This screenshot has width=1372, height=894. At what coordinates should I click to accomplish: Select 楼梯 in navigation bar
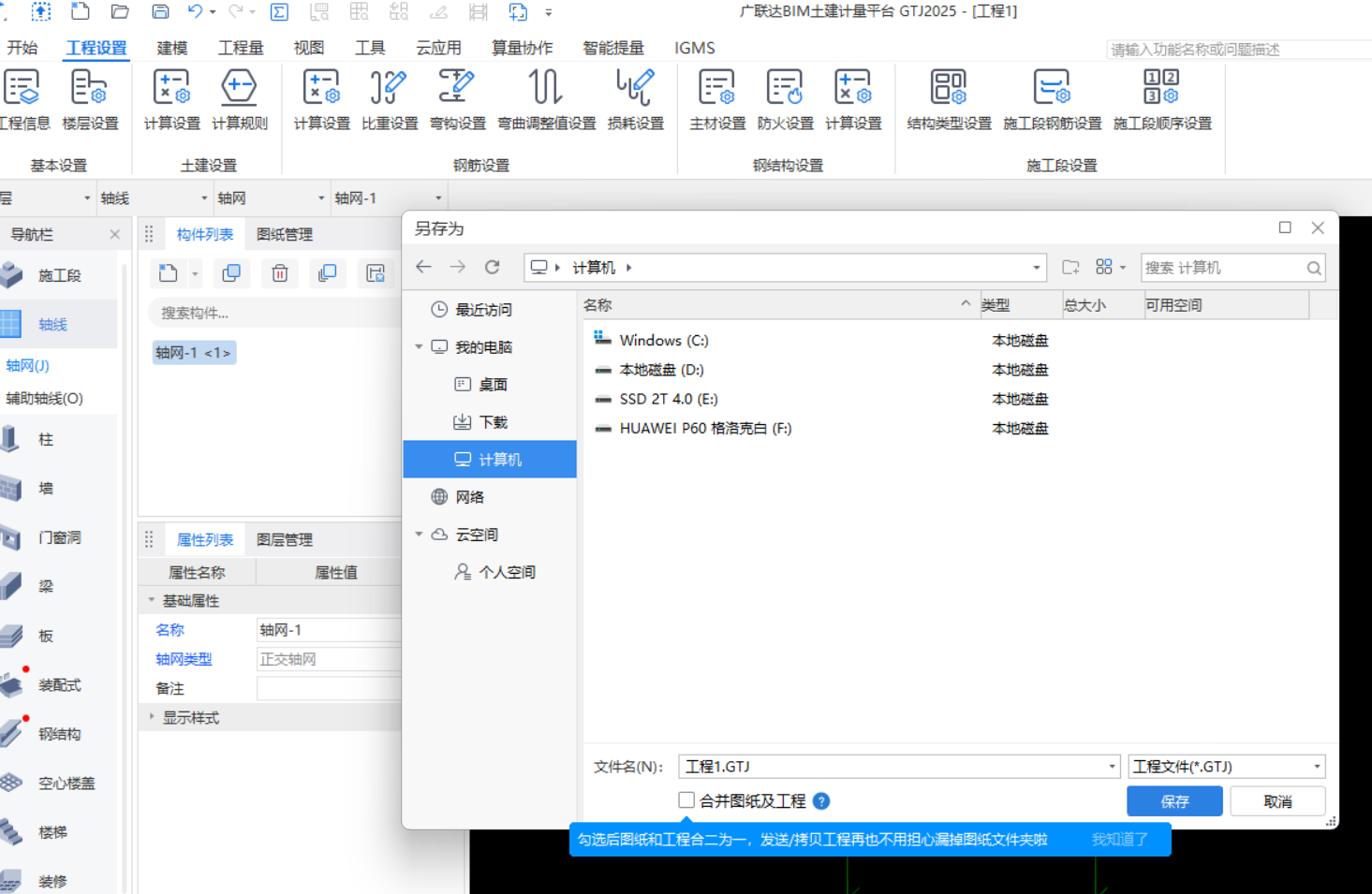(x=52, y=831)
